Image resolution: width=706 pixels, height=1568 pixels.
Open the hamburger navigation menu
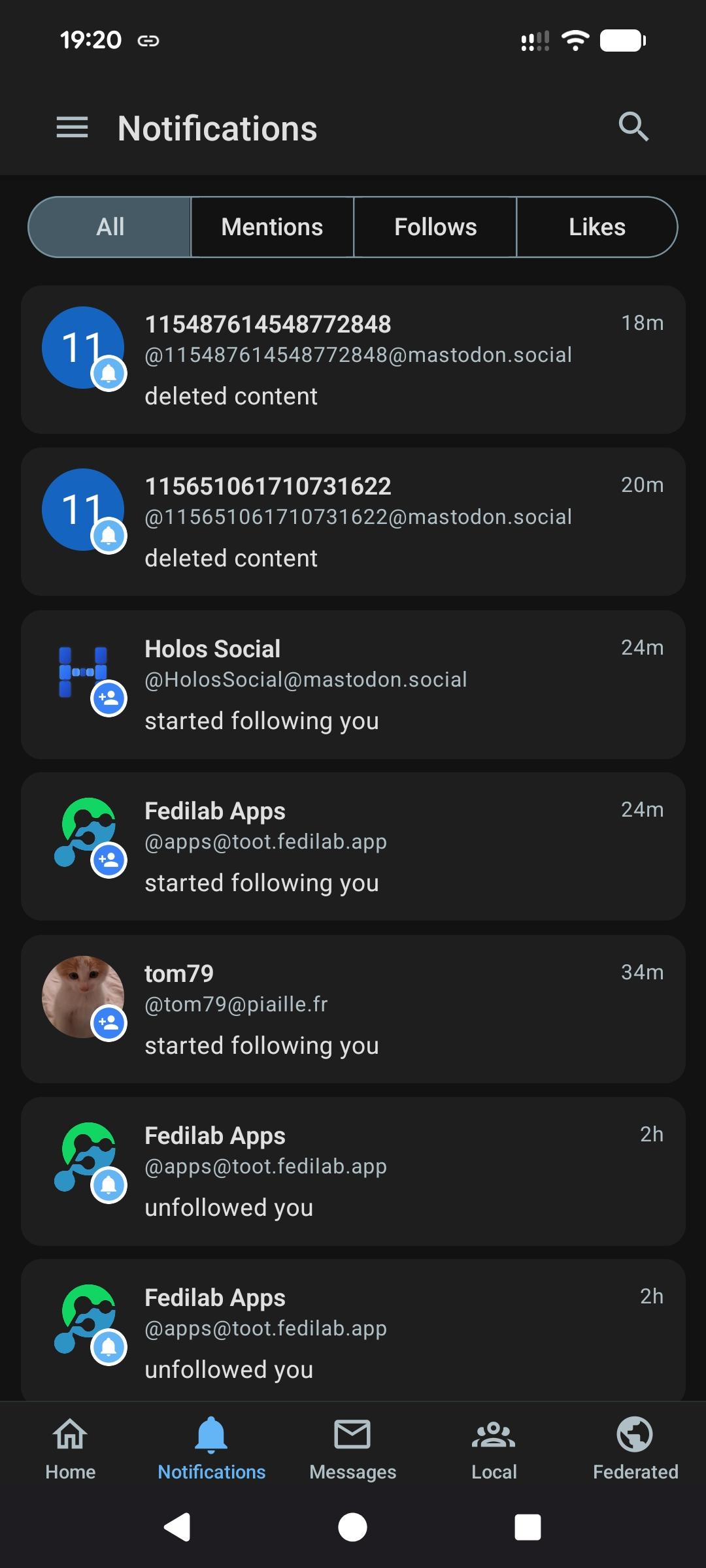[x=72, y=127]
